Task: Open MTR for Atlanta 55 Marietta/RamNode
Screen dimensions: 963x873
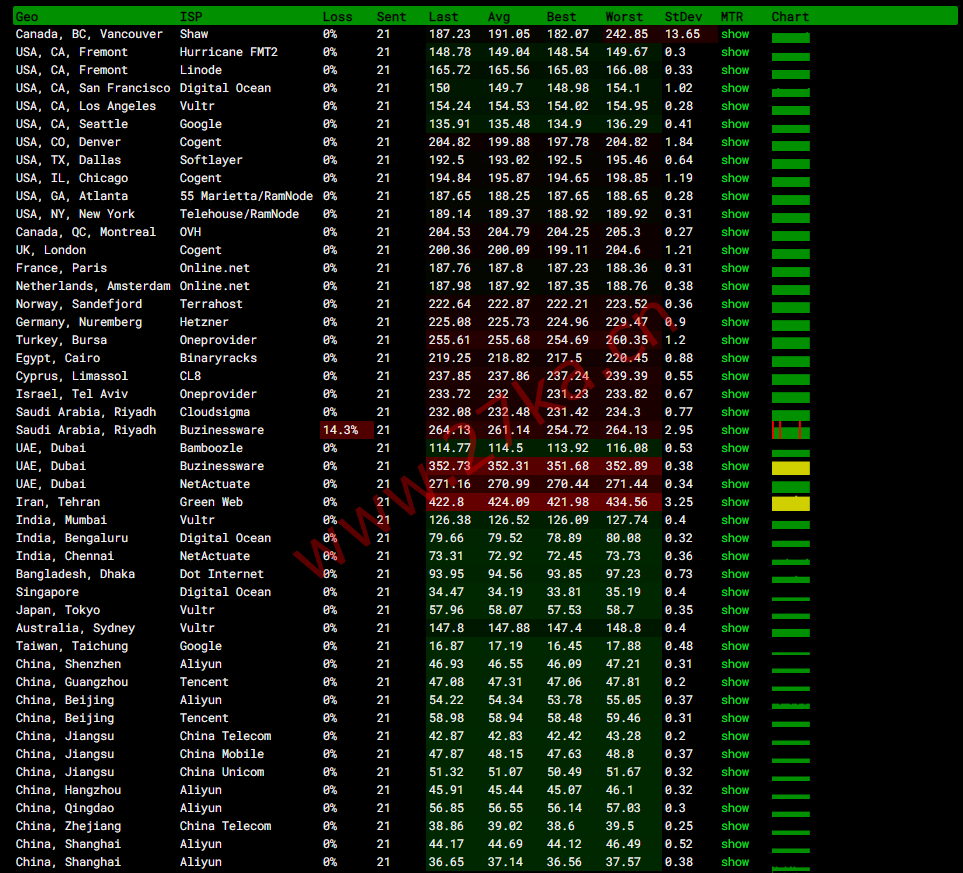Action: tap(735, 196)
